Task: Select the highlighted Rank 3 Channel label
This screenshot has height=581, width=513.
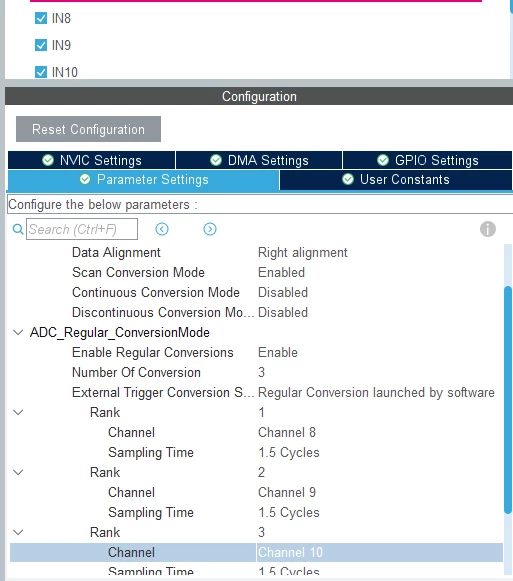Action: [x=131, y=552]
